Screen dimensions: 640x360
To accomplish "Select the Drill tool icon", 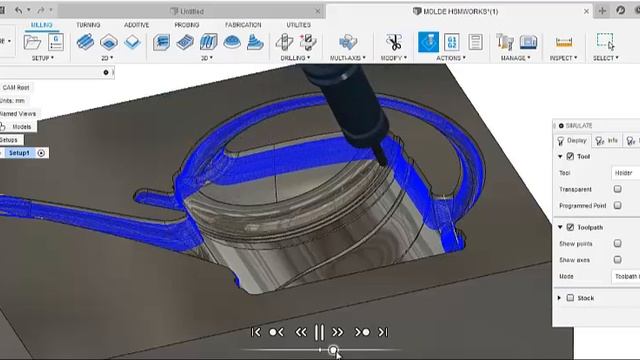I will pyautogui.click(x=284, y=42).
